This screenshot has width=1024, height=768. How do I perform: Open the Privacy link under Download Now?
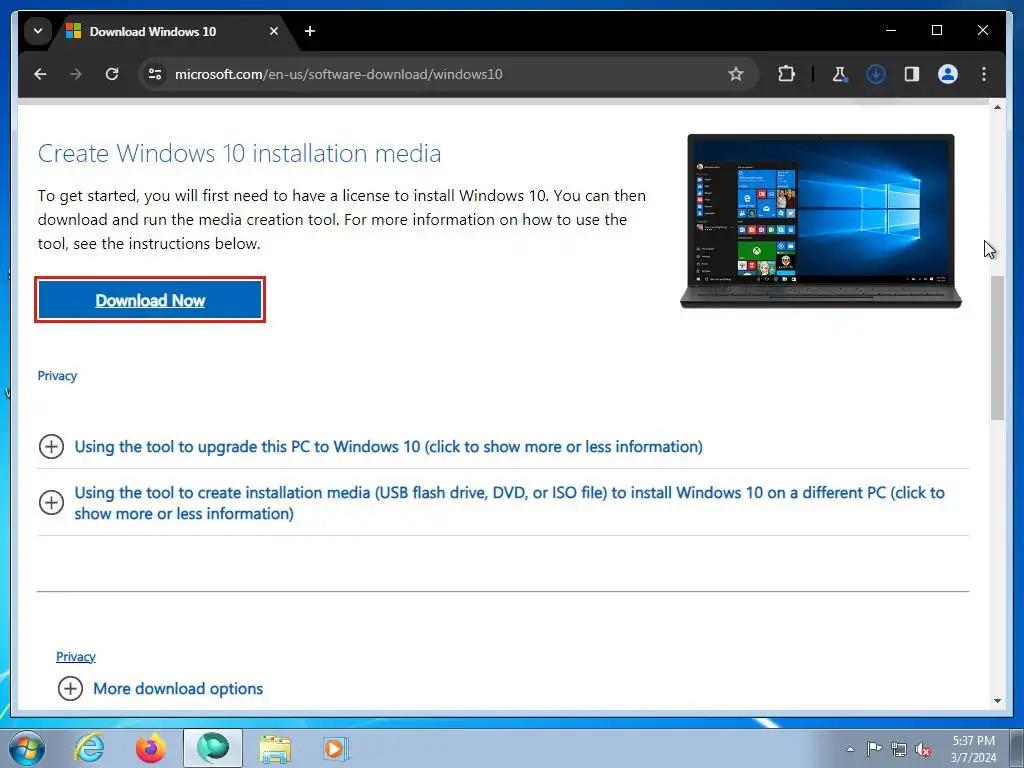(57, 376)
